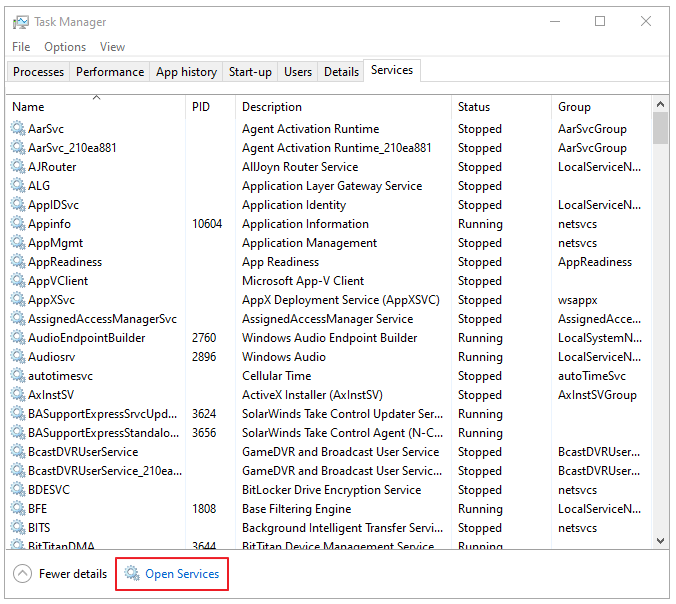This screenshot has width=676, height=604.
Task: Click the gear icon next to AarSvc
Action: [18, 128]
